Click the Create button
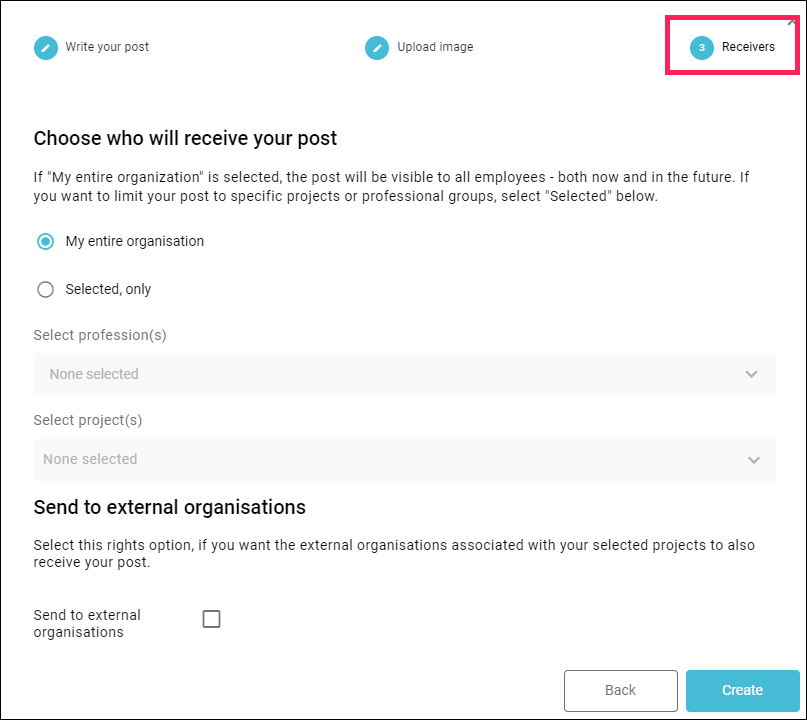Image resolution: width=807 pixels, height=720 pixels. tap(742, 690)
